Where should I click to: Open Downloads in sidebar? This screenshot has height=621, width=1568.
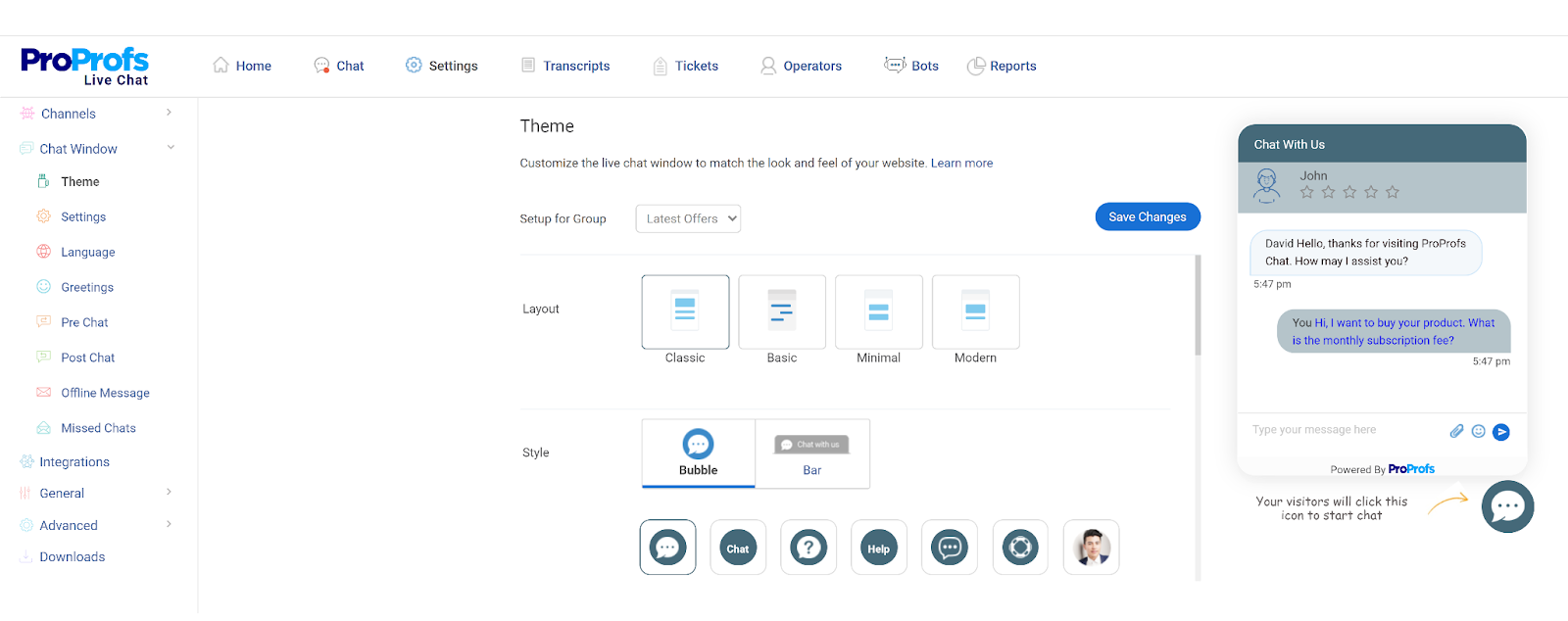point(72,557)
